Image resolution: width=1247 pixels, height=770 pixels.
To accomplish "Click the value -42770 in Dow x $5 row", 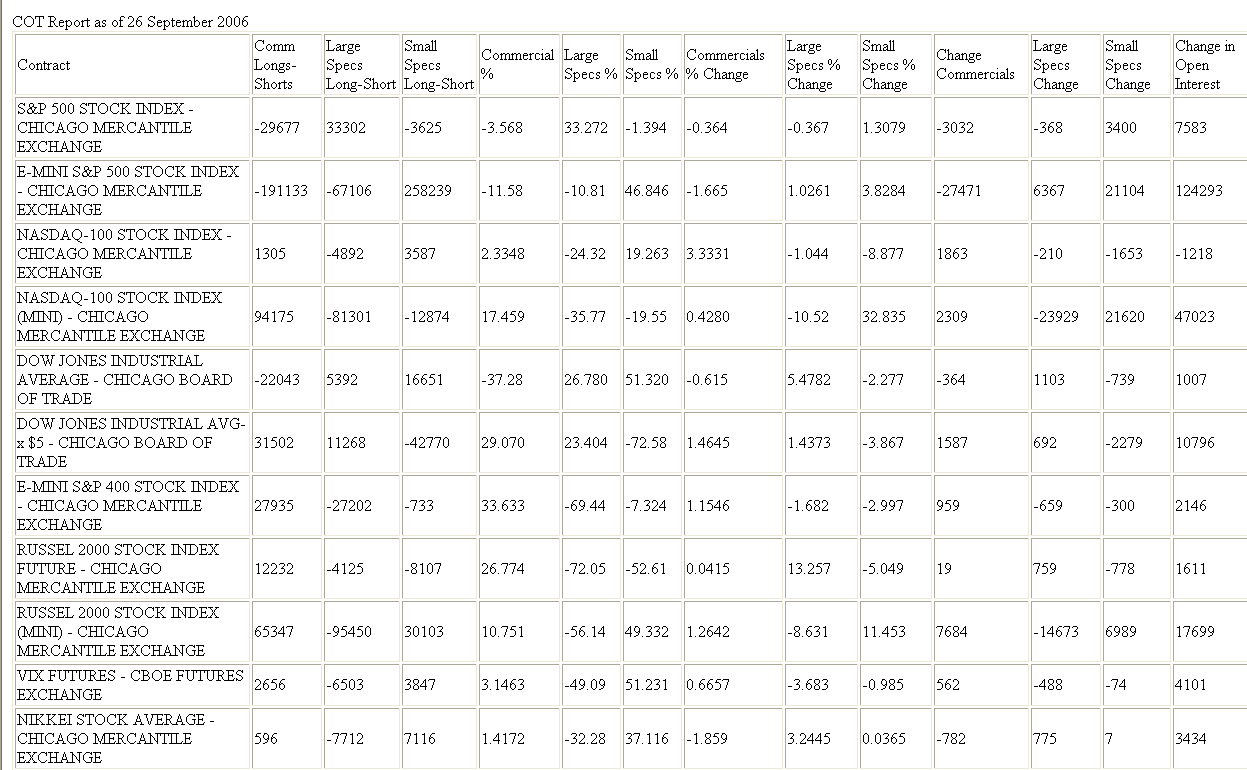I will click(427, 443).
